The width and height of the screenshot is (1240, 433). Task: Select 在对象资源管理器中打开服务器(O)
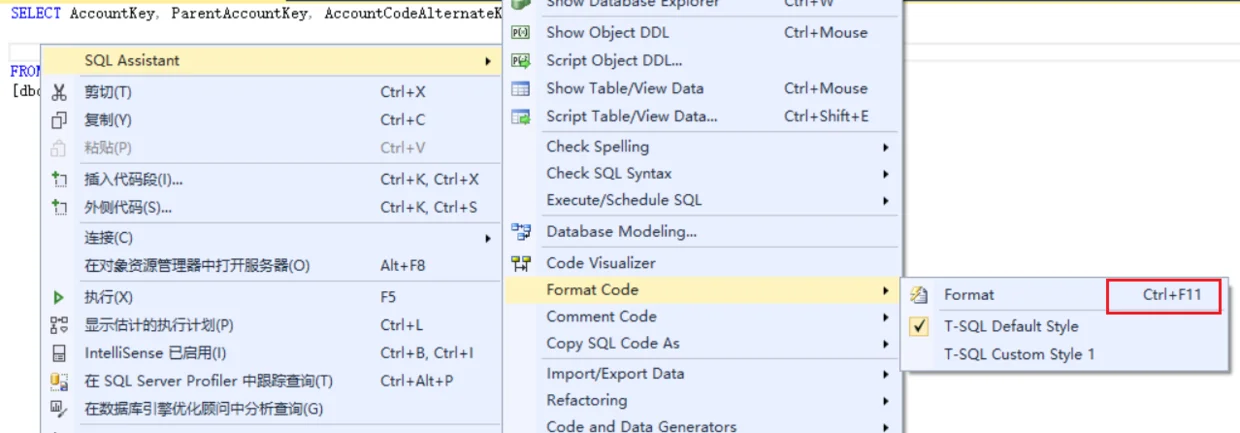point(271,266)
